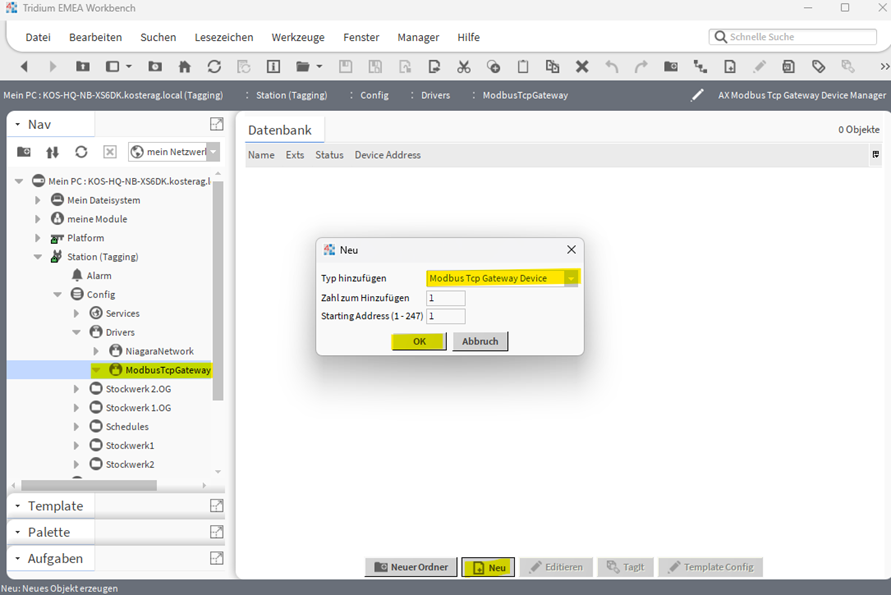Expand the 'Mein Dateisystem' tree node
Viewport: 891px width, 595px height.
(x=38, y=200)
